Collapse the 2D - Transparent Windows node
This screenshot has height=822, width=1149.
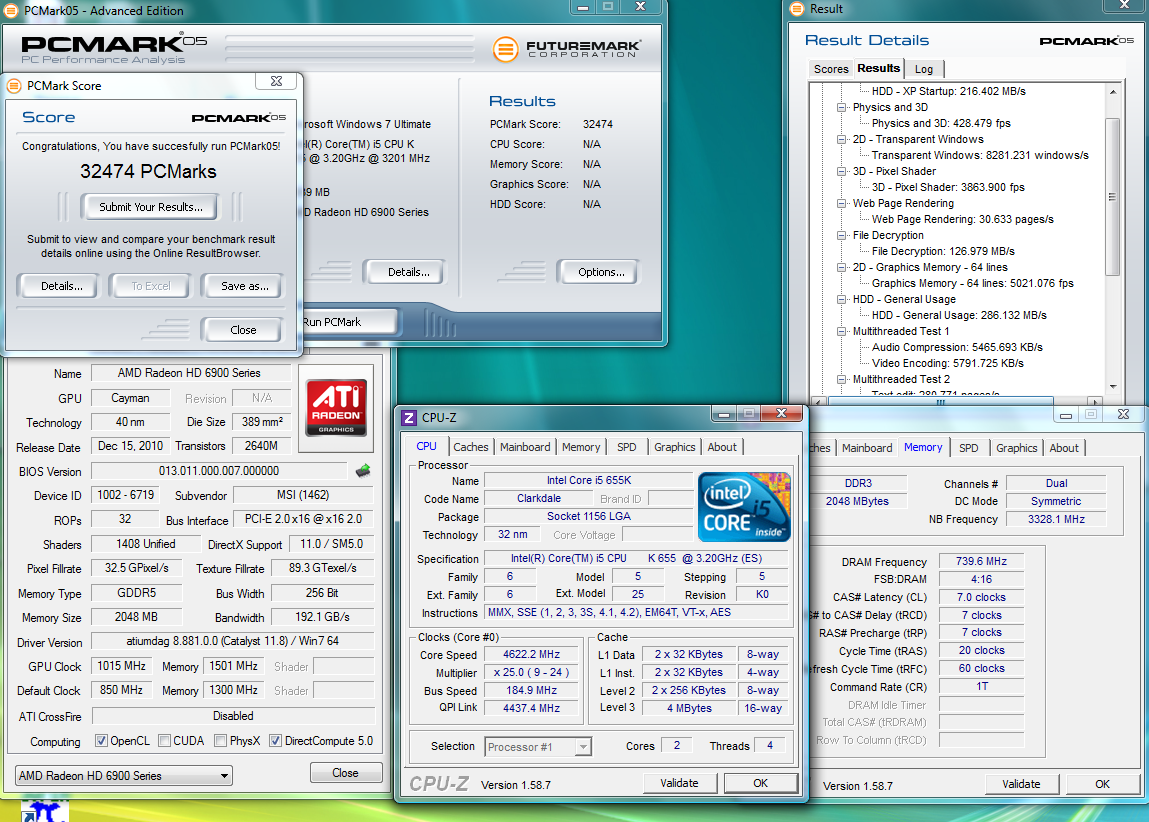tap(841, 139)
